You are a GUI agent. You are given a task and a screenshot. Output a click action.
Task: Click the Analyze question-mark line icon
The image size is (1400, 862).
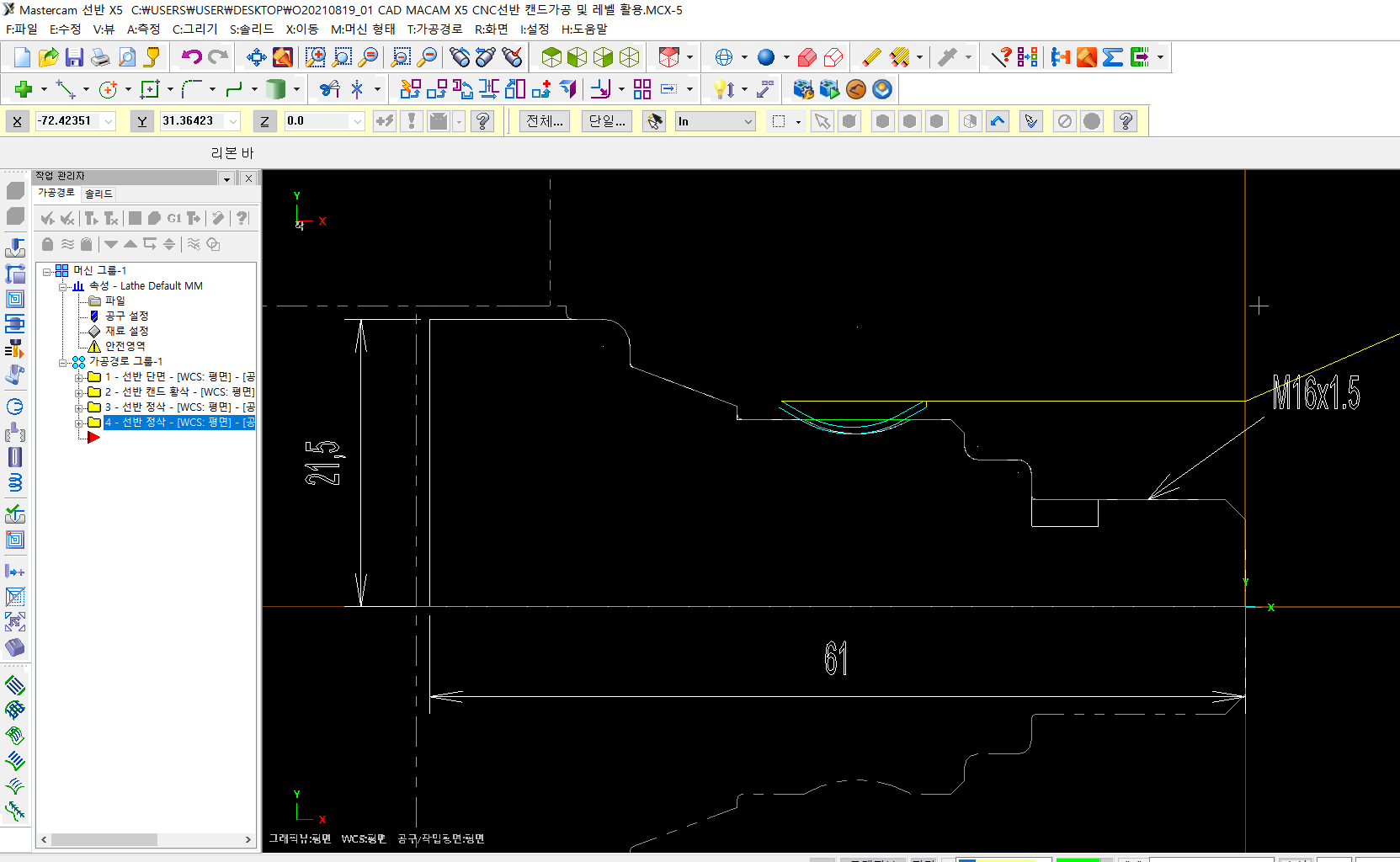coord(1001,57)
